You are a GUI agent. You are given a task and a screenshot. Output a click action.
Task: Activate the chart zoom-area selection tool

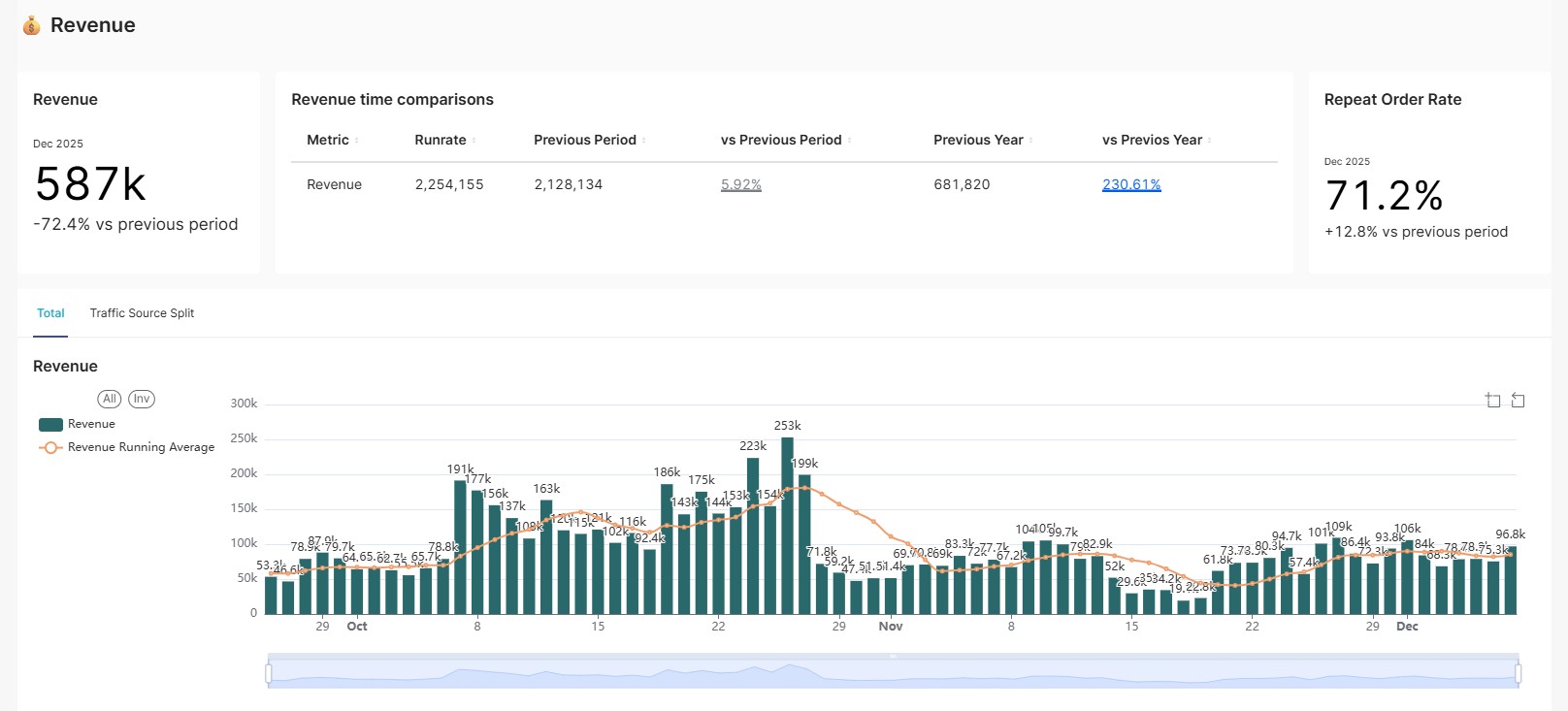tap(1492, 401)
